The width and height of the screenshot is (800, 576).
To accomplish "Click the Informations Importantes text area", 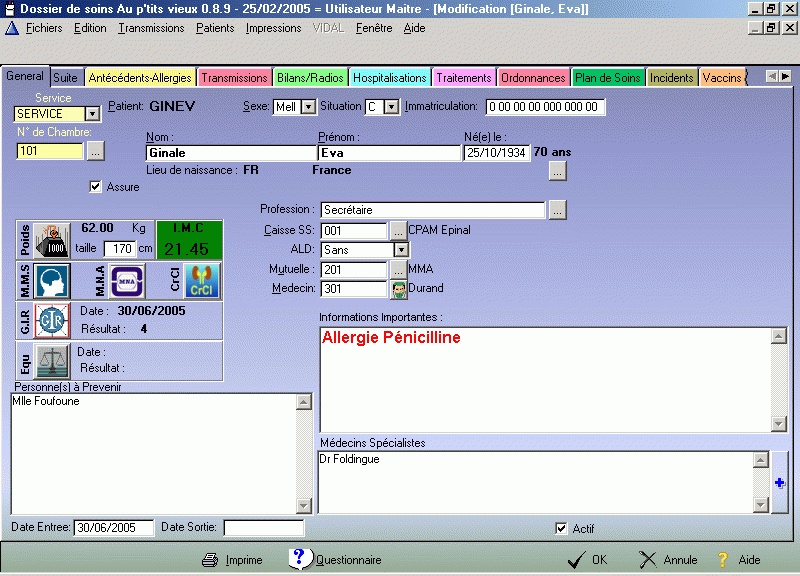I will (x=545, y=380).
